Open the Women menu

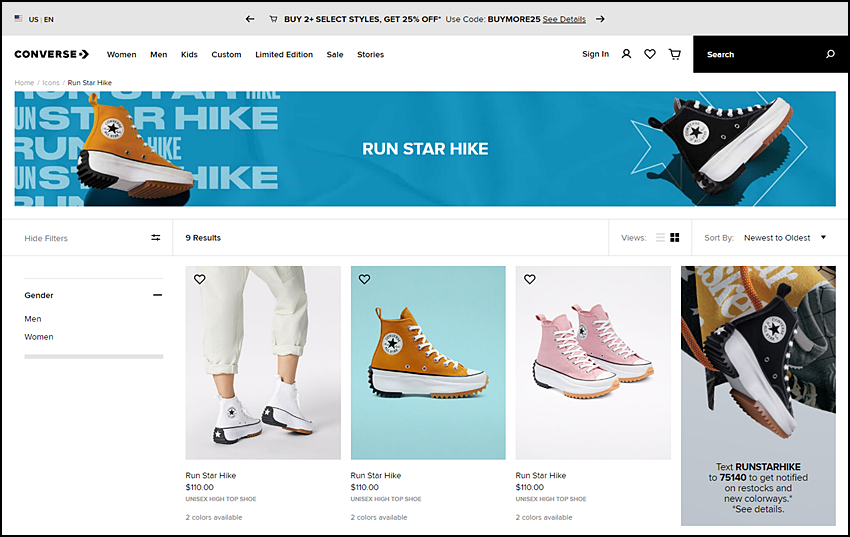121,55
